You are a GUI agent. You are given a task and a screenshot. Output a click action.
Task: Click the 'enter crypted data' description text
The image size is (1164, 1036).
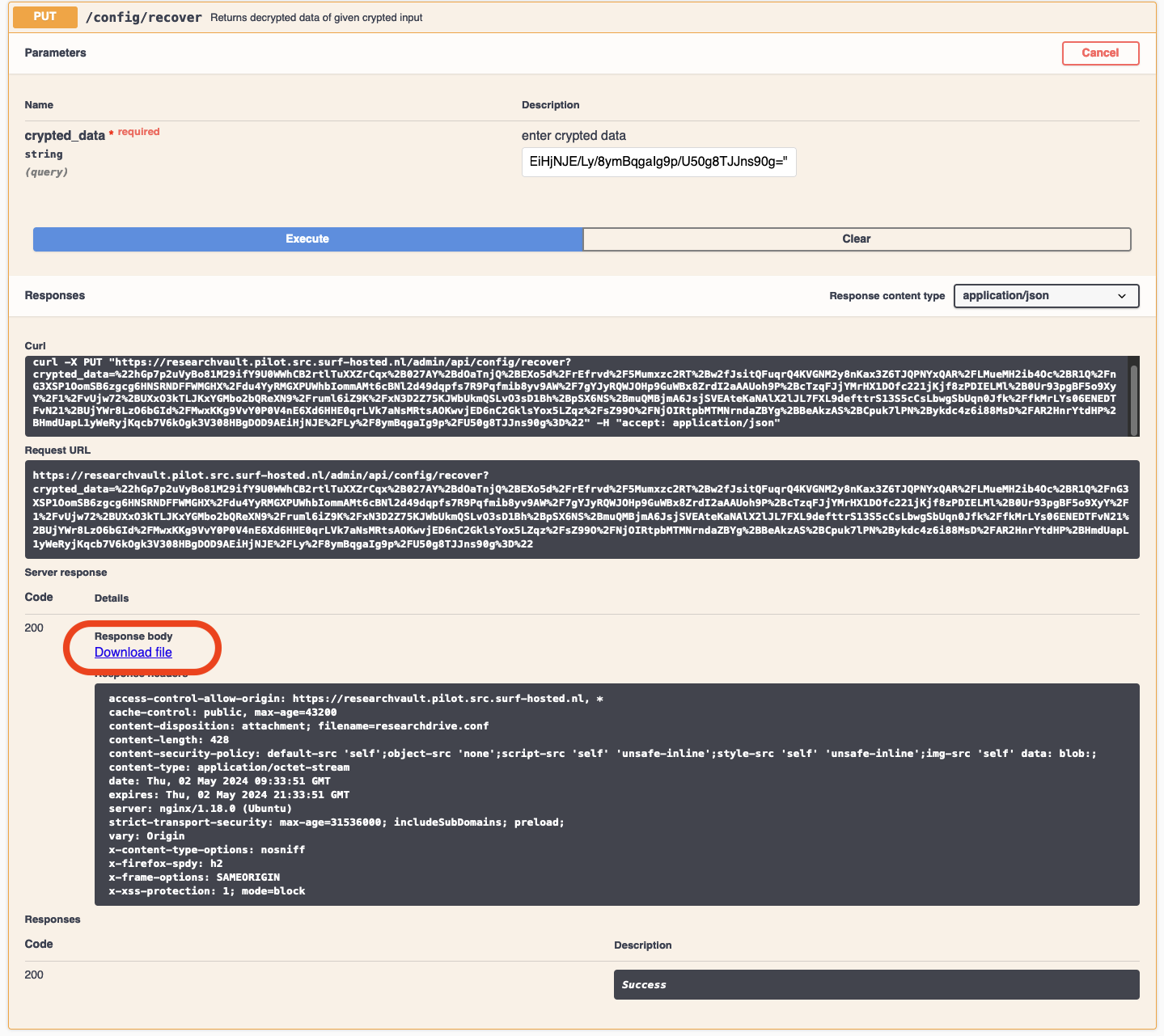tap(574, 136)
